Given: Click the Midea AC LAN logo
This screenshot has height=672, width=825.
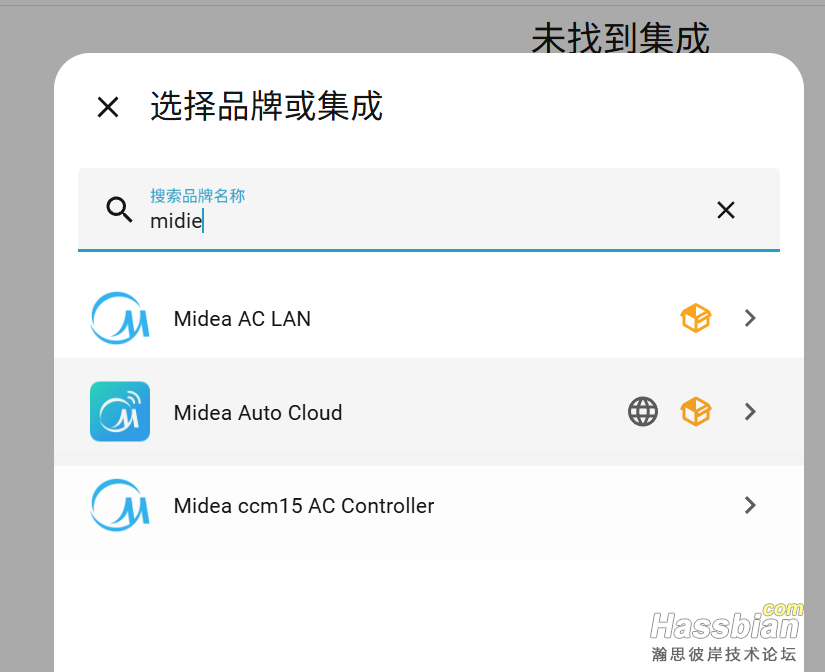Looking at the screenshot, I should (x=120, y=318).
